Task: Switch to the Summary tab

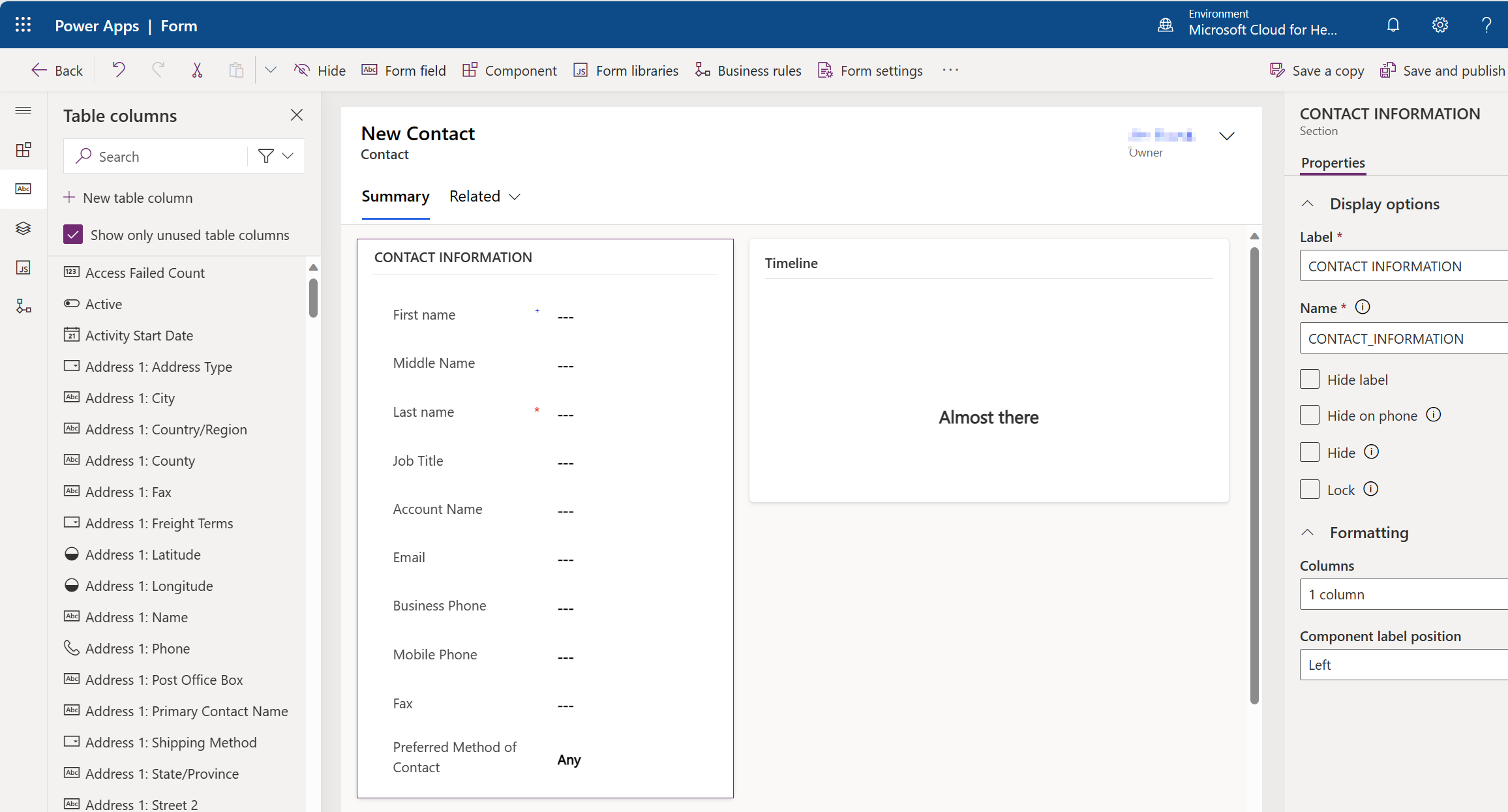Action: [395, 196]
